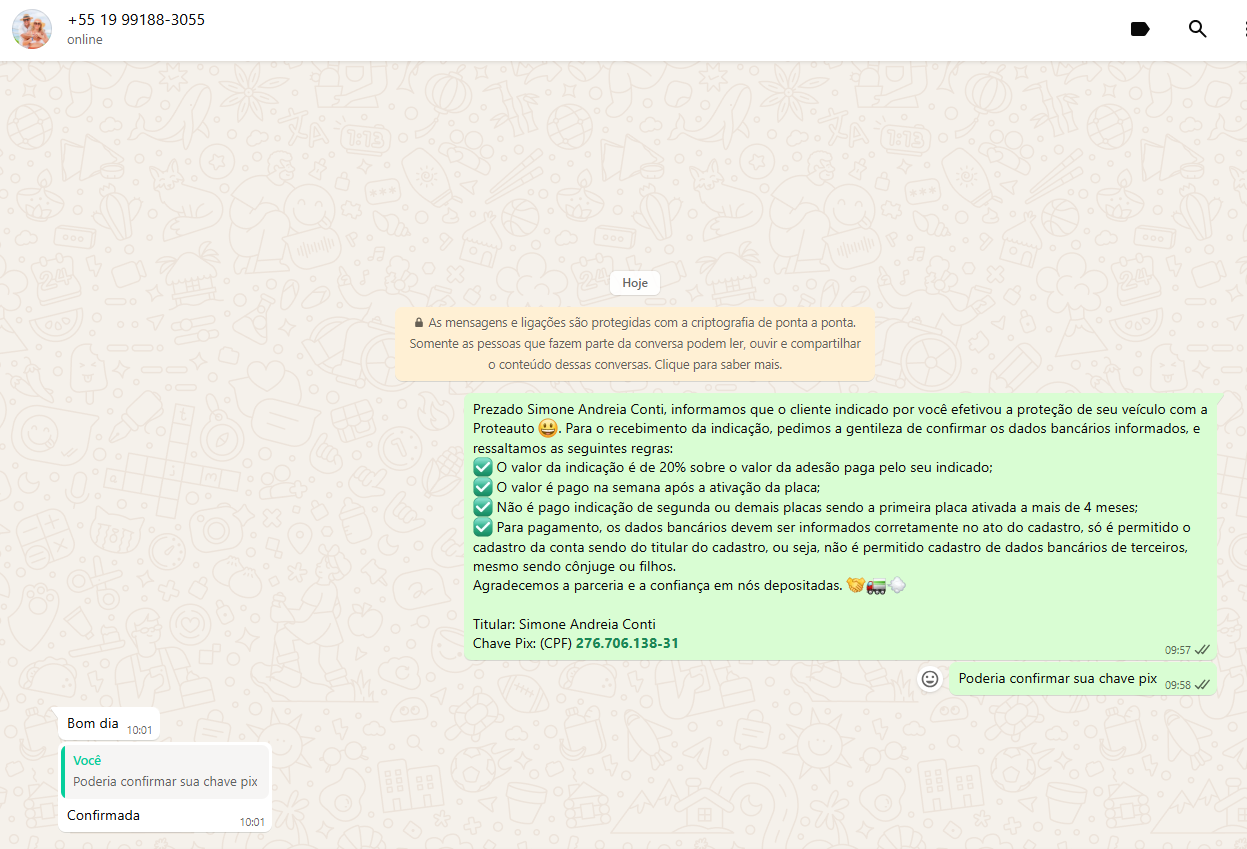Jump to the quoted reply from Você
The width and height of the screenshot is (1247, 849).
pos(165,771)
